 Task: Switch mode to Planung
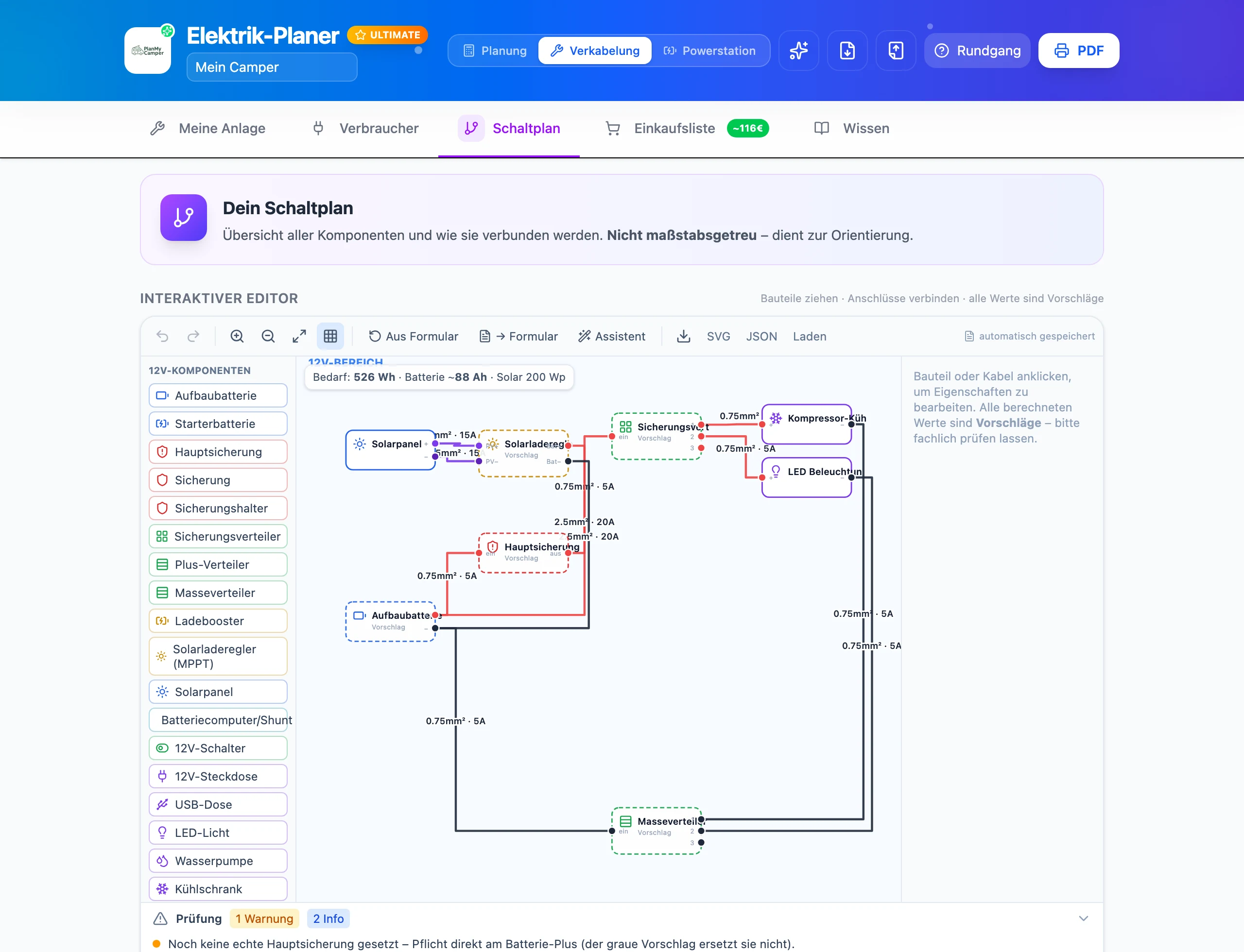pos(495,51)
